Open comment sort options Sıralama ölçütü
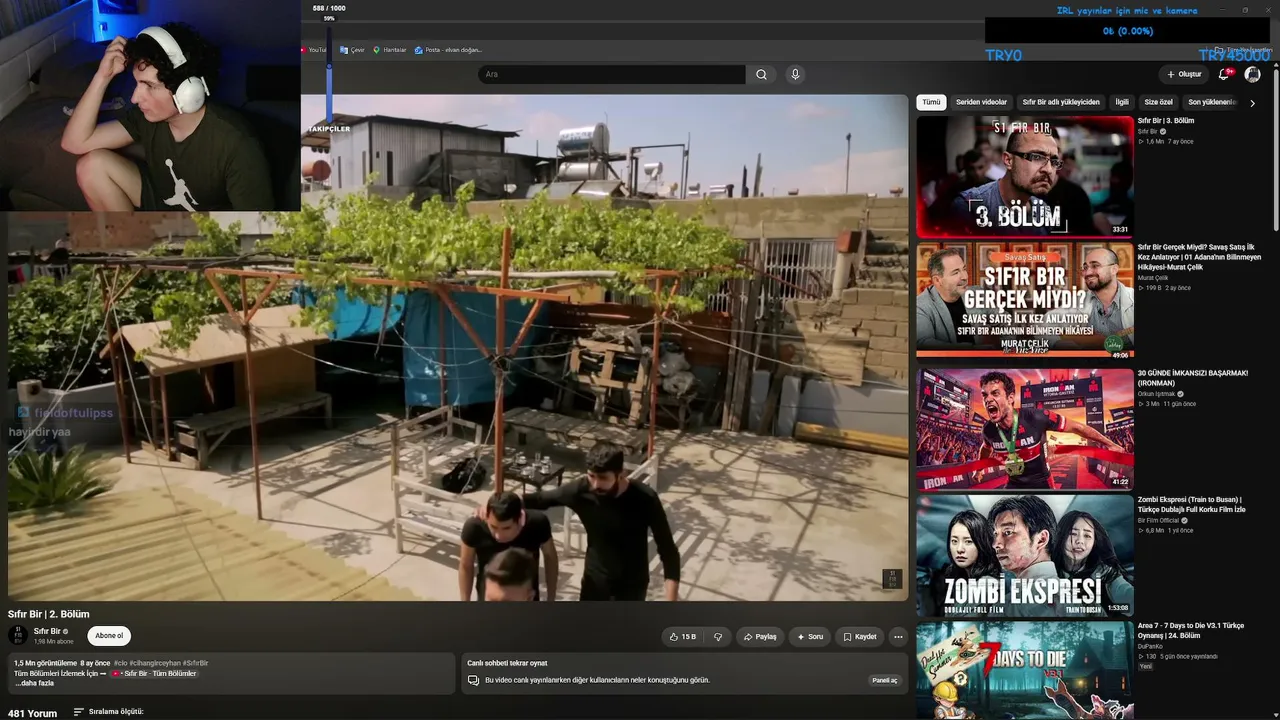 (x=109, y=712)
